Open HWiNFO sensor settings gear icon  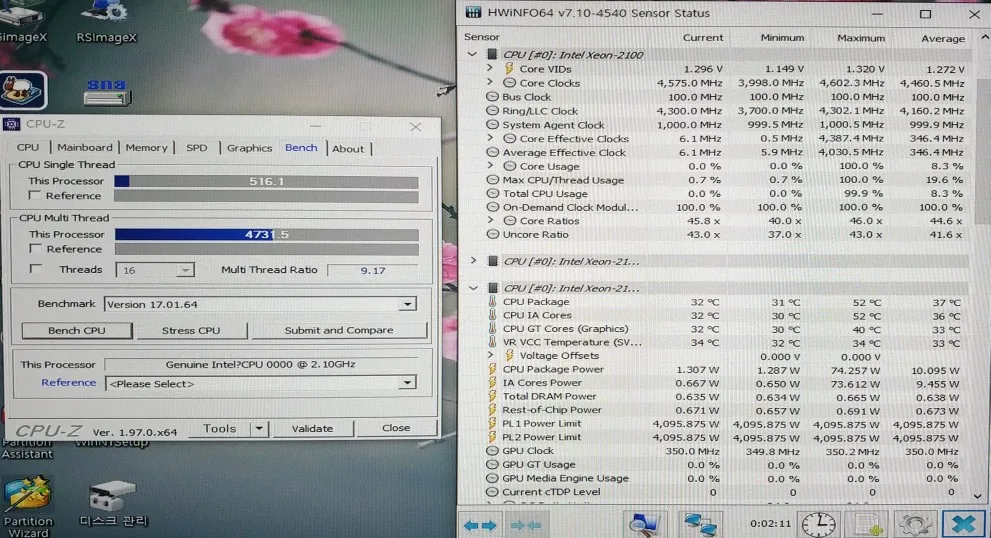pyautogui.click(x=915, y=524)
